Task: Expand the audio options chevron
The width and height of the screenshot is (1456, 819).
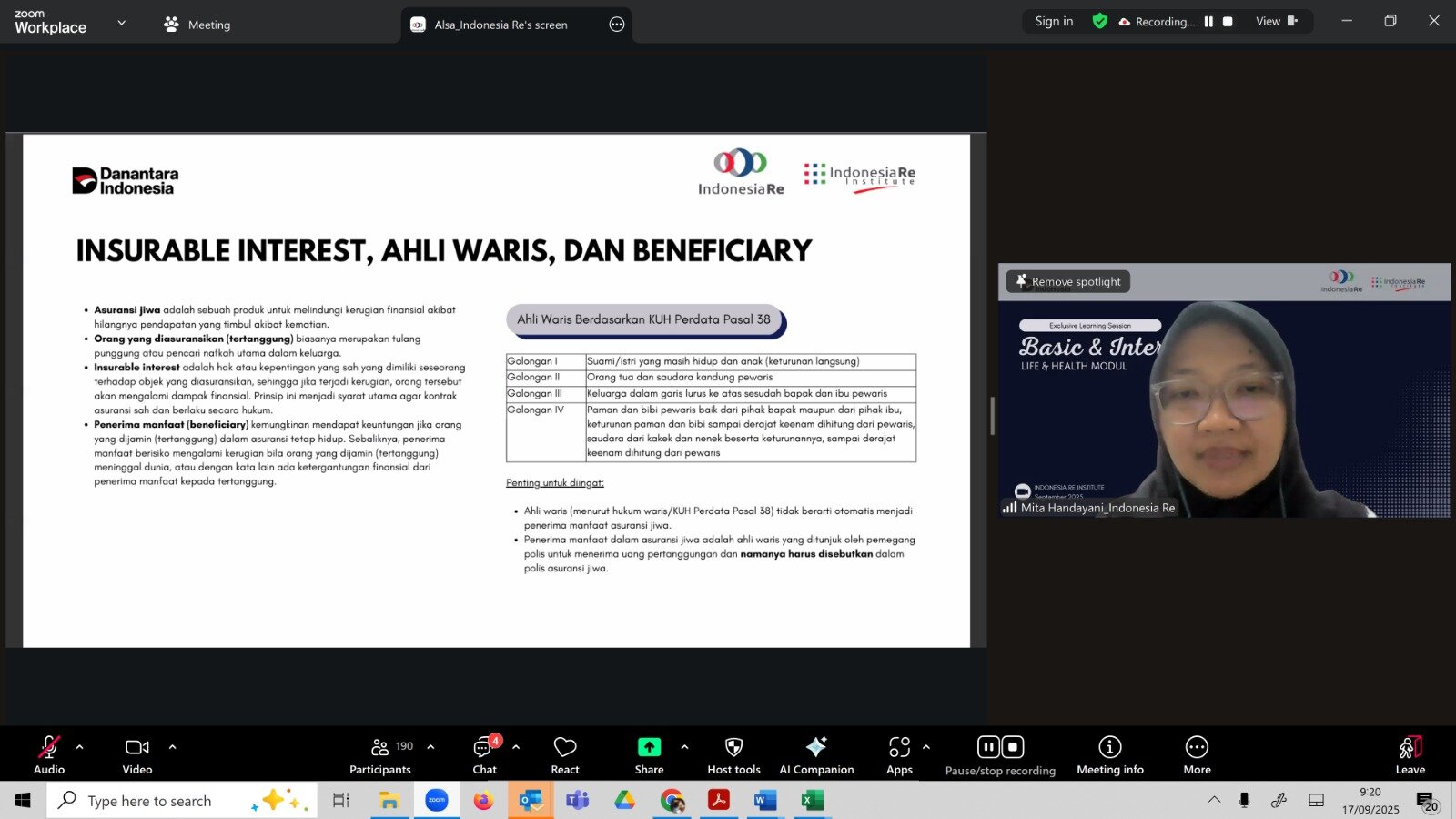Action: [x=80, y=747]
